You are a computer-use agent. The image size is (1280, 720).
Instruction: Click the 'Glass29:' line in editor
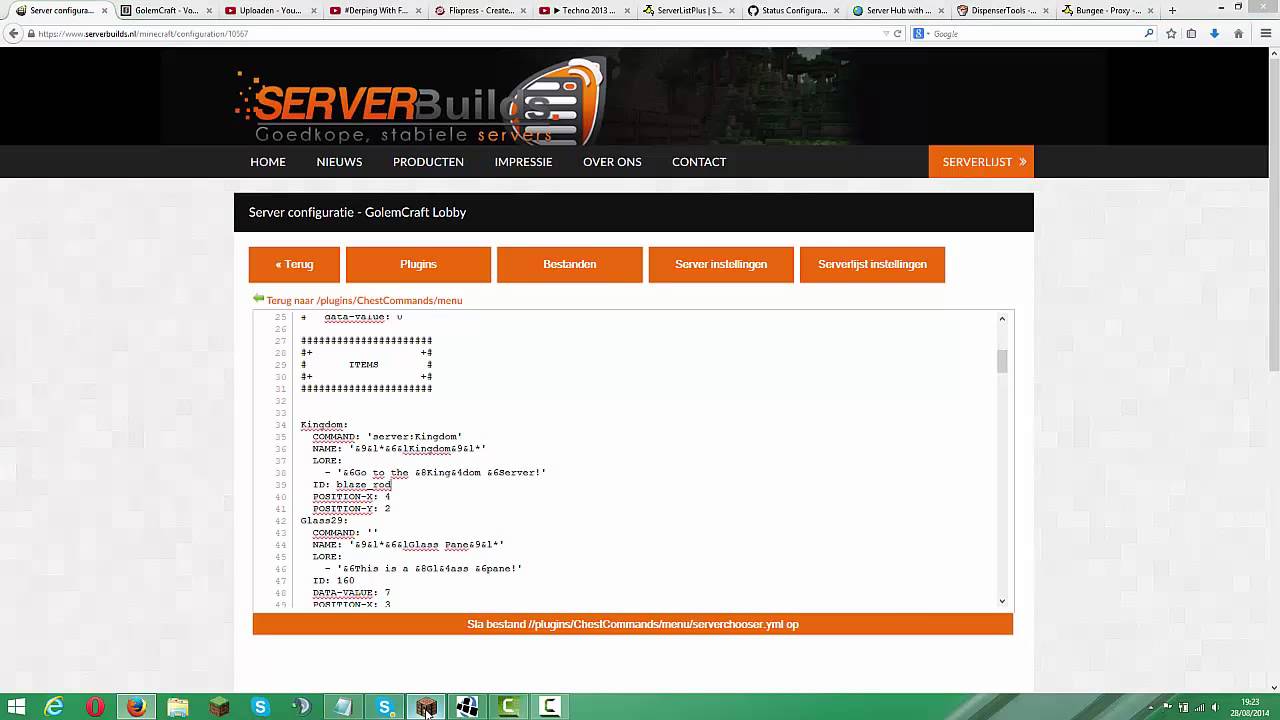pos(324,521)
